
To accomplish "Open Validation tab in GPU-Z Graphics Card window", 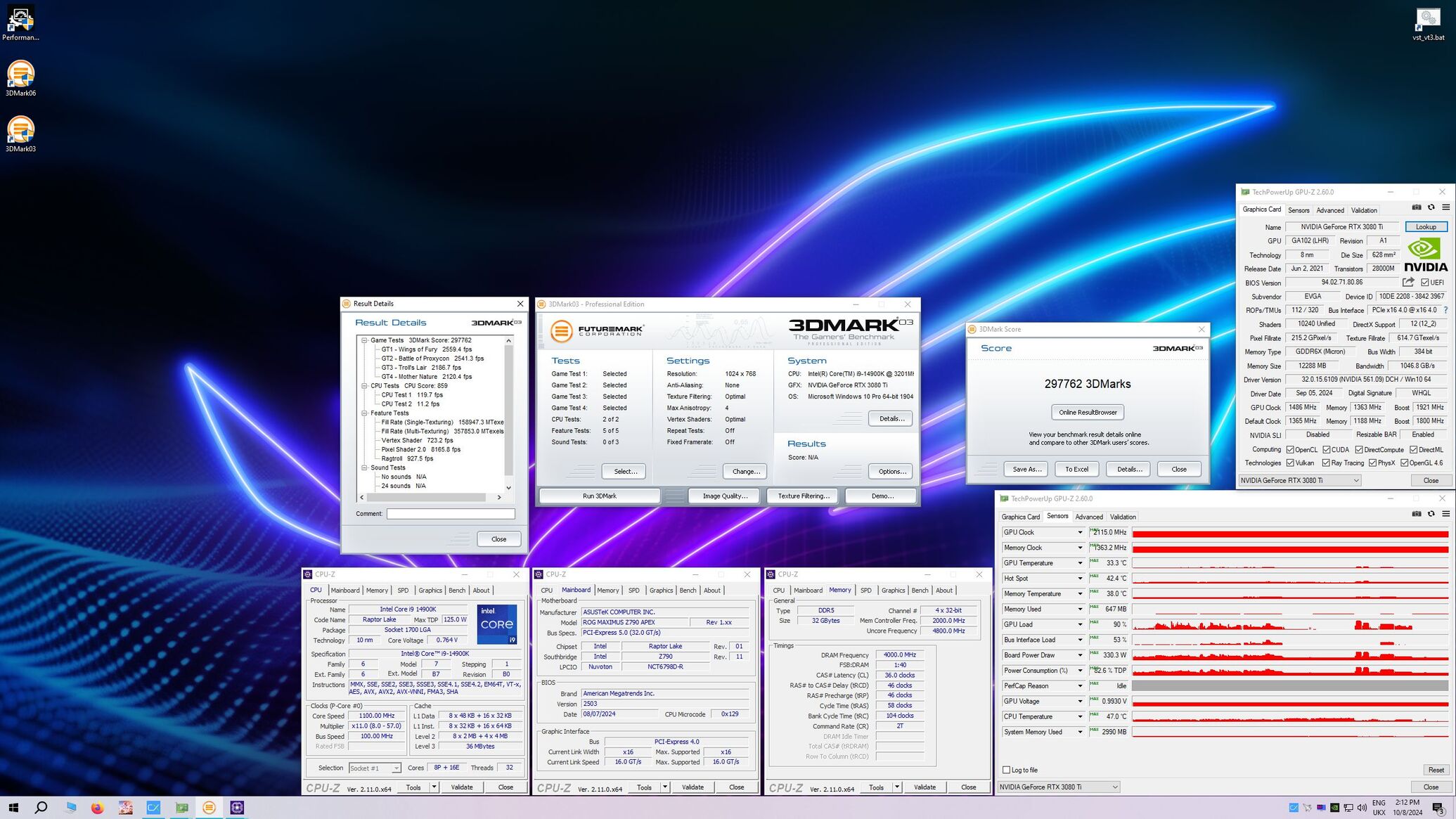I will click(1364, 210).
